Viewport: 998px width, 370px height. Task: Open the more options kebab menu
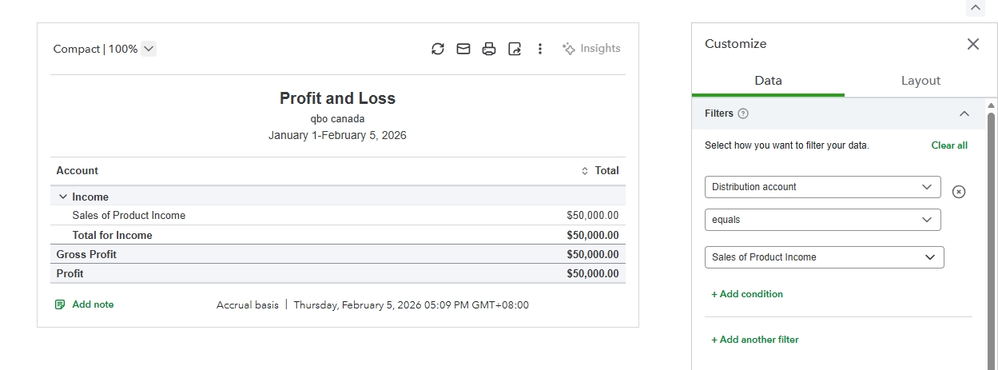tap(540, 49)
